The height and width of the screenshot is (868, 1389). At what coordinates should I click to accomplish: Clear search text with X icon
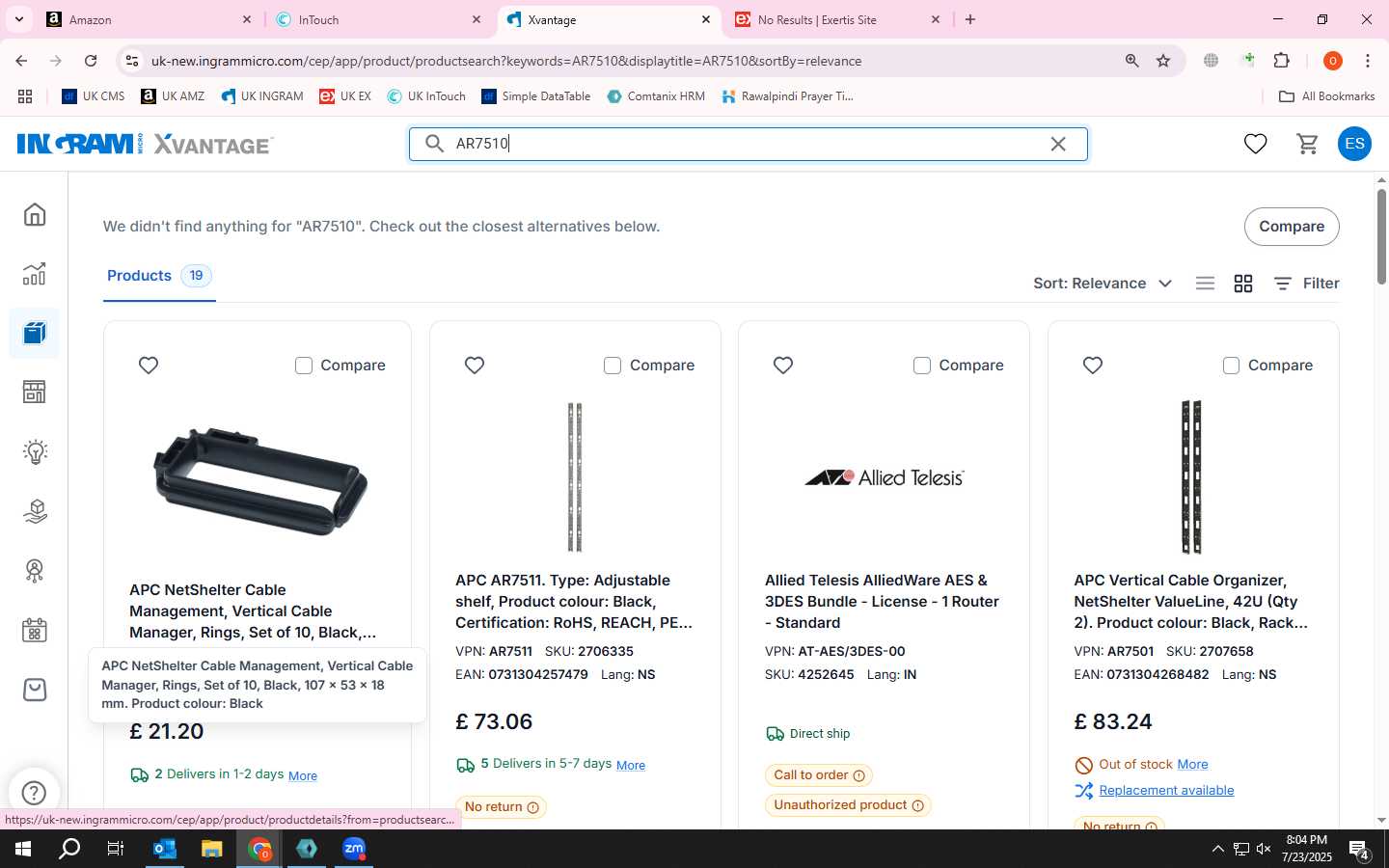pos(1058,144)
